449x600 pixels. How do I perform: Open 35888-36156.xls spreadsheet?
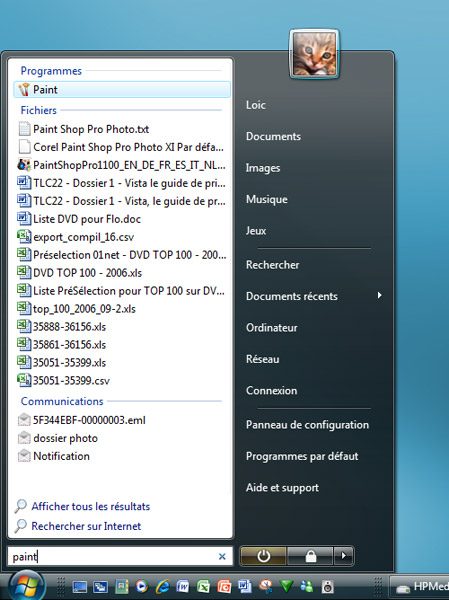(x=62, y=327)
